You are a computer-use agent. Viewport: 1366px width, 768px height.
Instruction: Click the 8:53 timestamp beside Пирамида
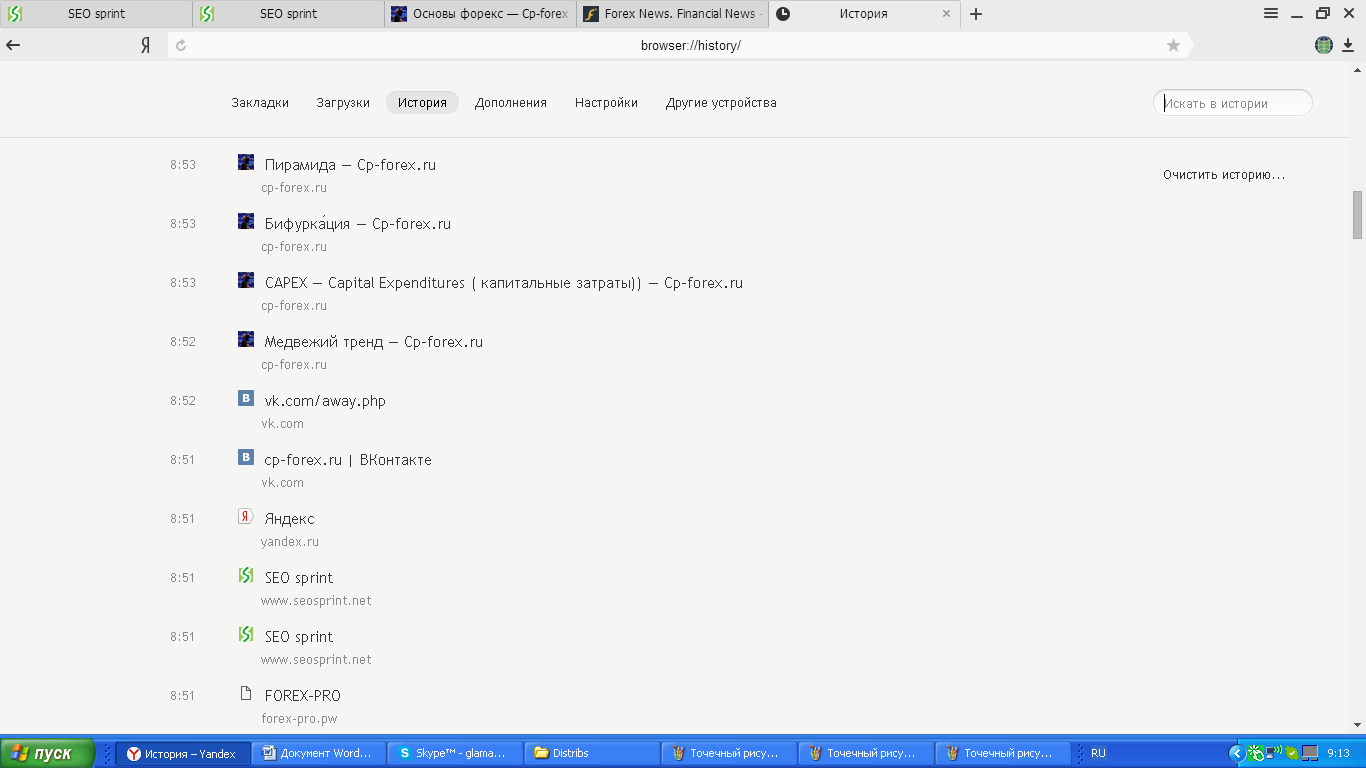click(183, 165)
